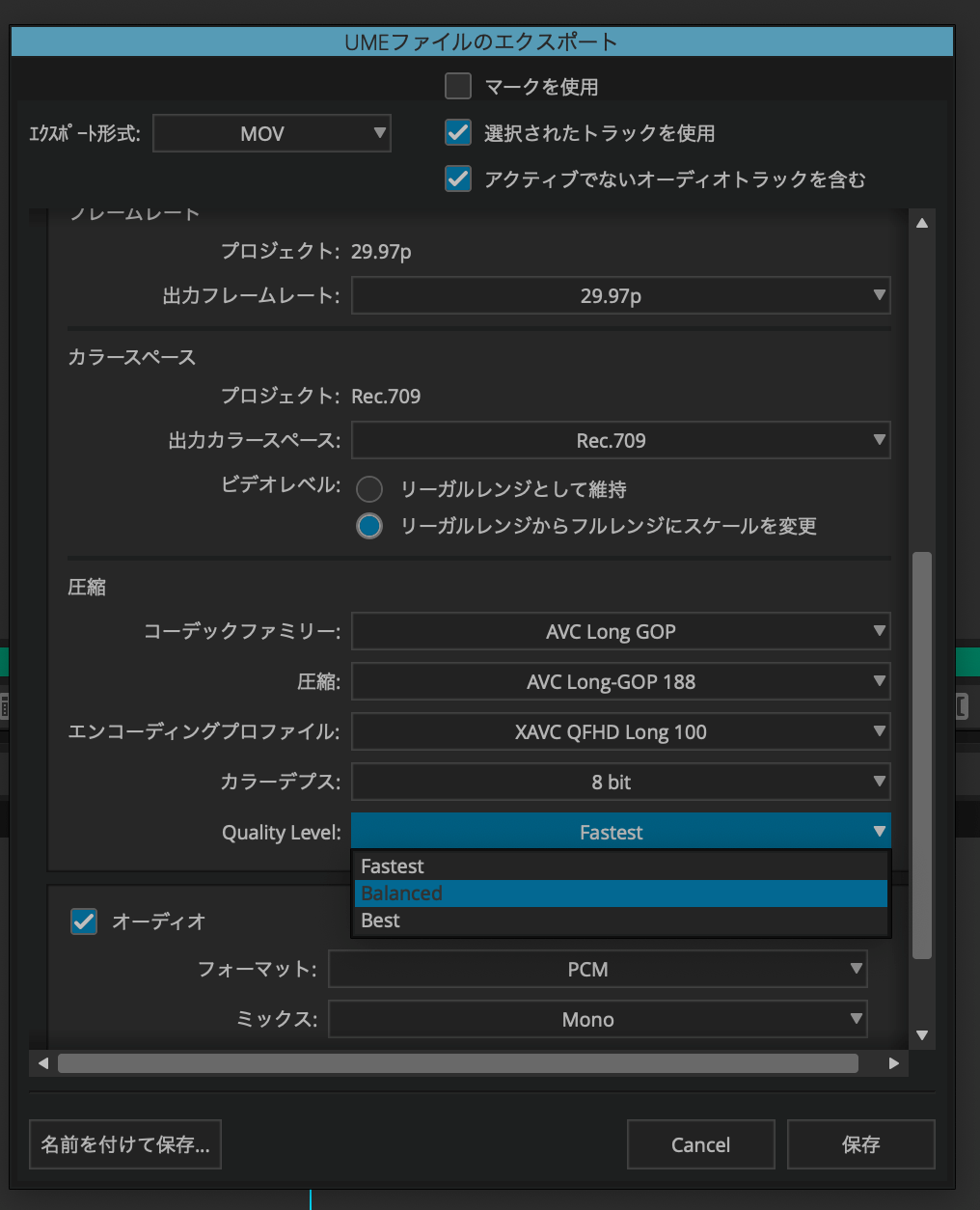This screenshot has height=1210, width=980.
Task: Click the UMEファイルのエクスポート title bar
Action: pos(481,41)
